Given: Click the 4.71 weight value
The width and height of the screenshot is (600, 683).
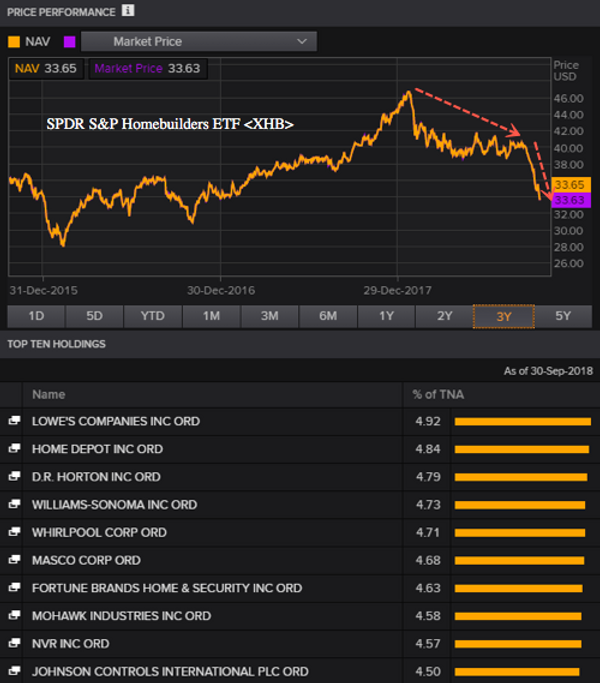Looking at the screenshot, I should tap(428, 533).
